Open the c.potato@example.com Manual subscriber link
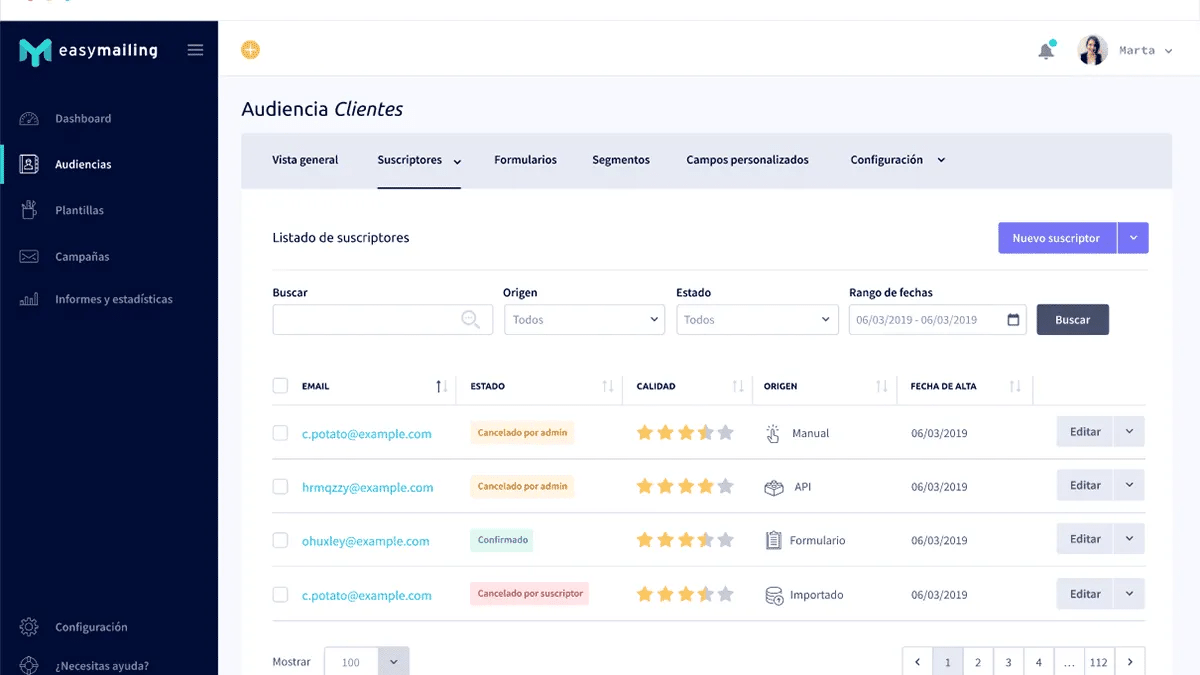 (366, 434)
